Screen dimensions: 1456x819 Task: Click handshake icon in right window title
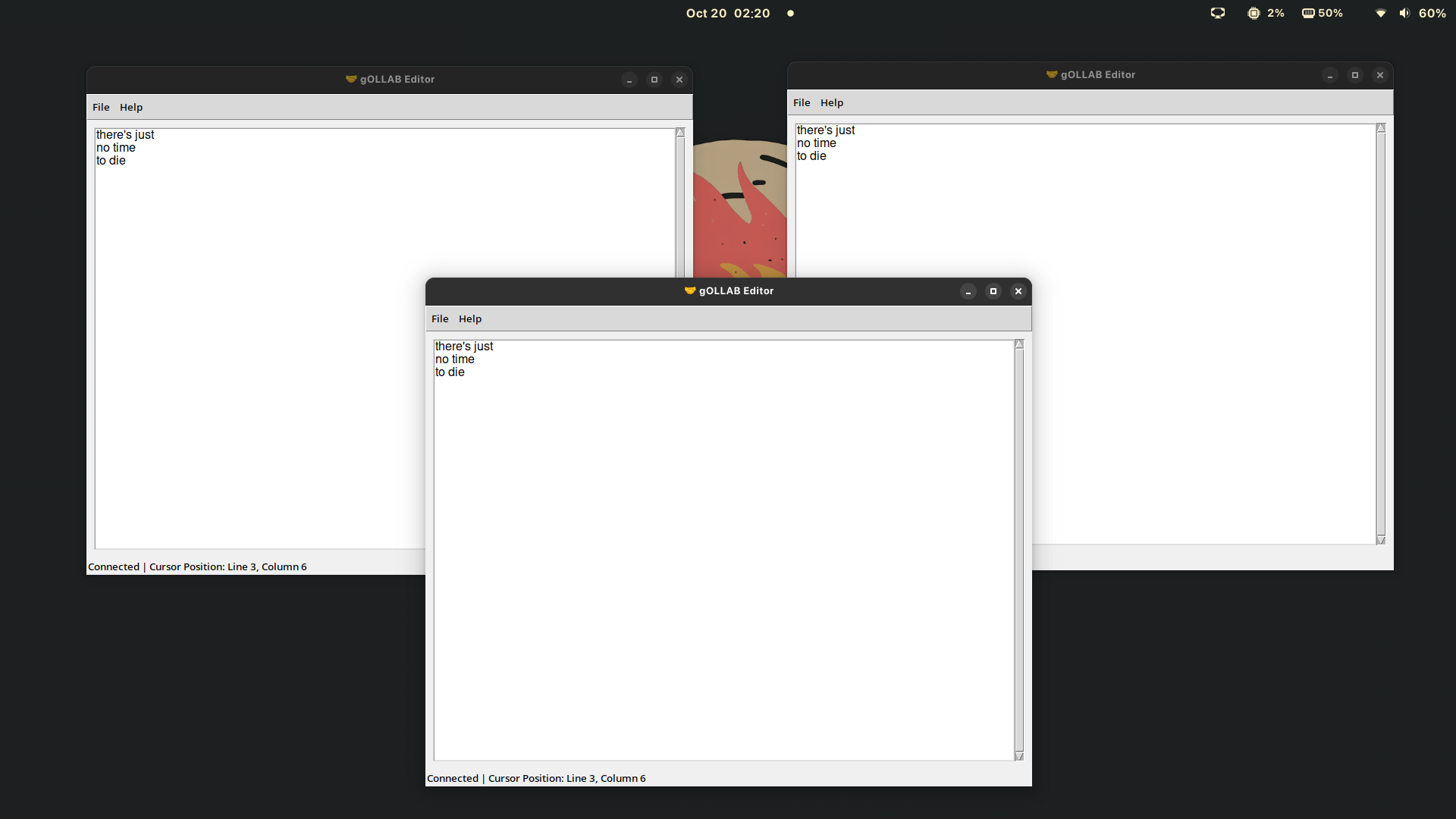(1052, 74)
